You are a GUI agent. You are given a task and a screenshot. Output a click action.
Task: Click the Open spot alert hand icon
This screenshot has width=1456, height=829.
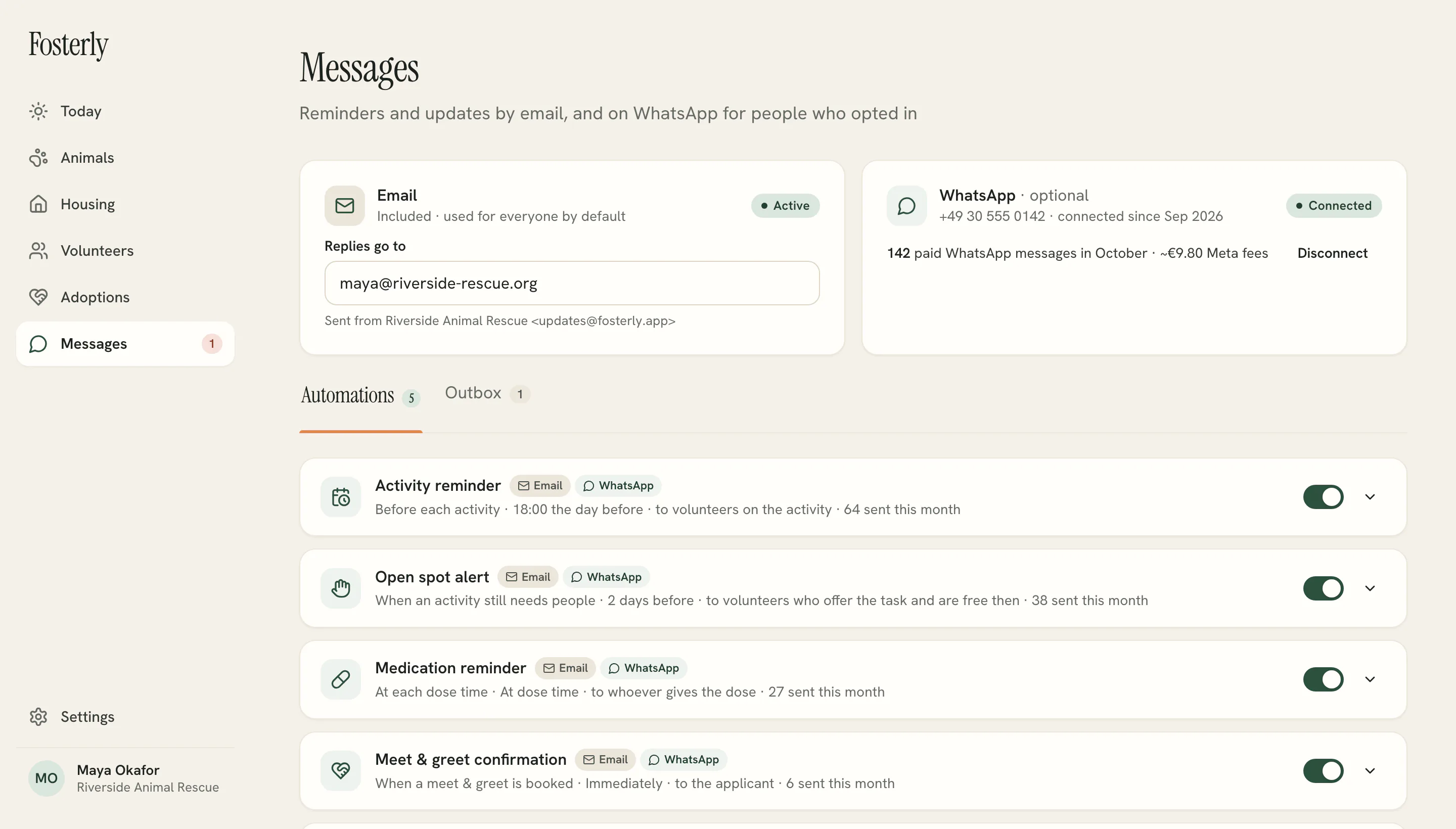pos(341,588)
